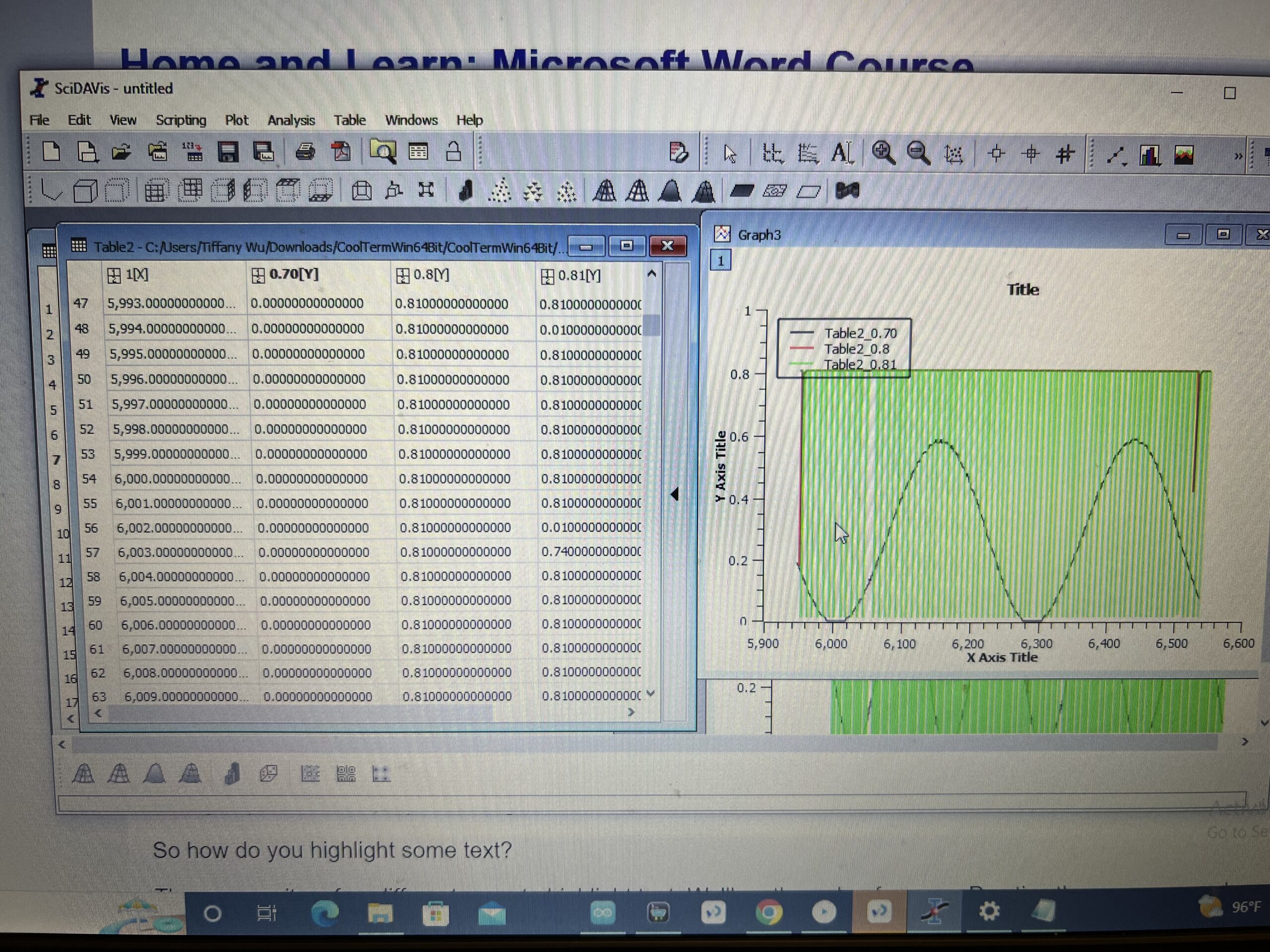Click the padlock icon in the toolbar
1270x952 pixels.
(x=453, y=152)
